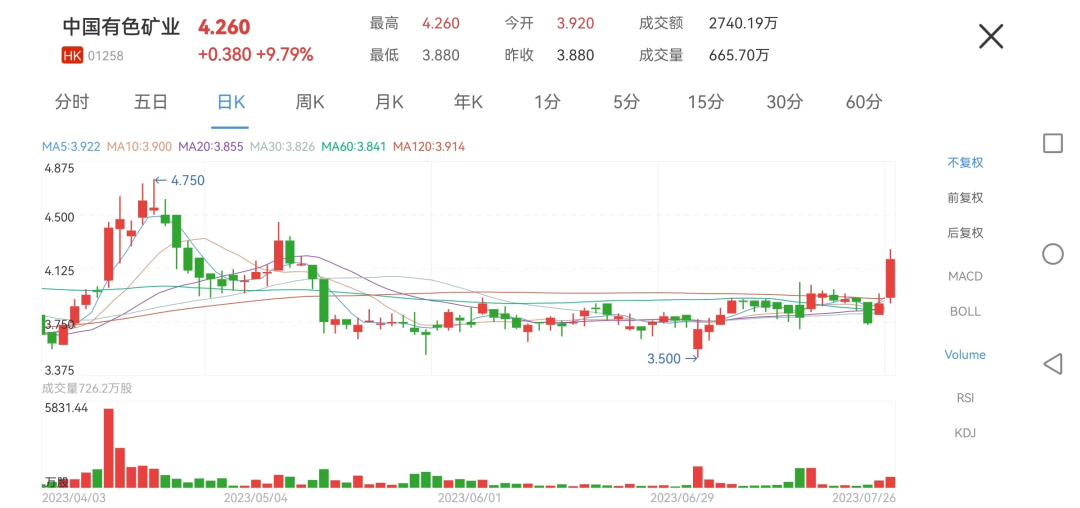Open the 周K weekly chart tab
Screen dimensions: 1080x508
tap(309, 103)
